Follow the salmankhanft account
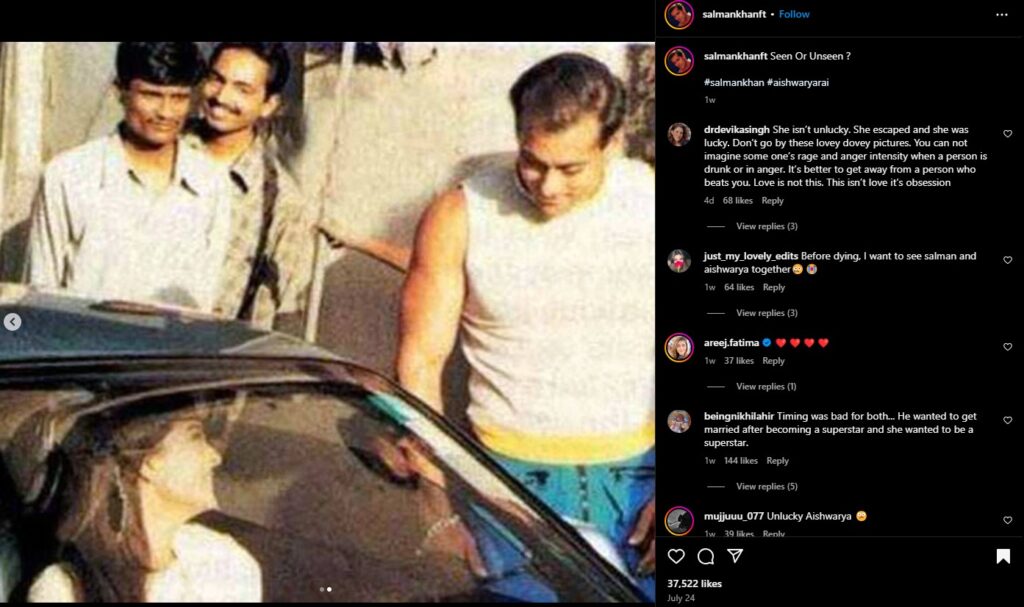Viewport: 1024px width, 607px height. 794,15
